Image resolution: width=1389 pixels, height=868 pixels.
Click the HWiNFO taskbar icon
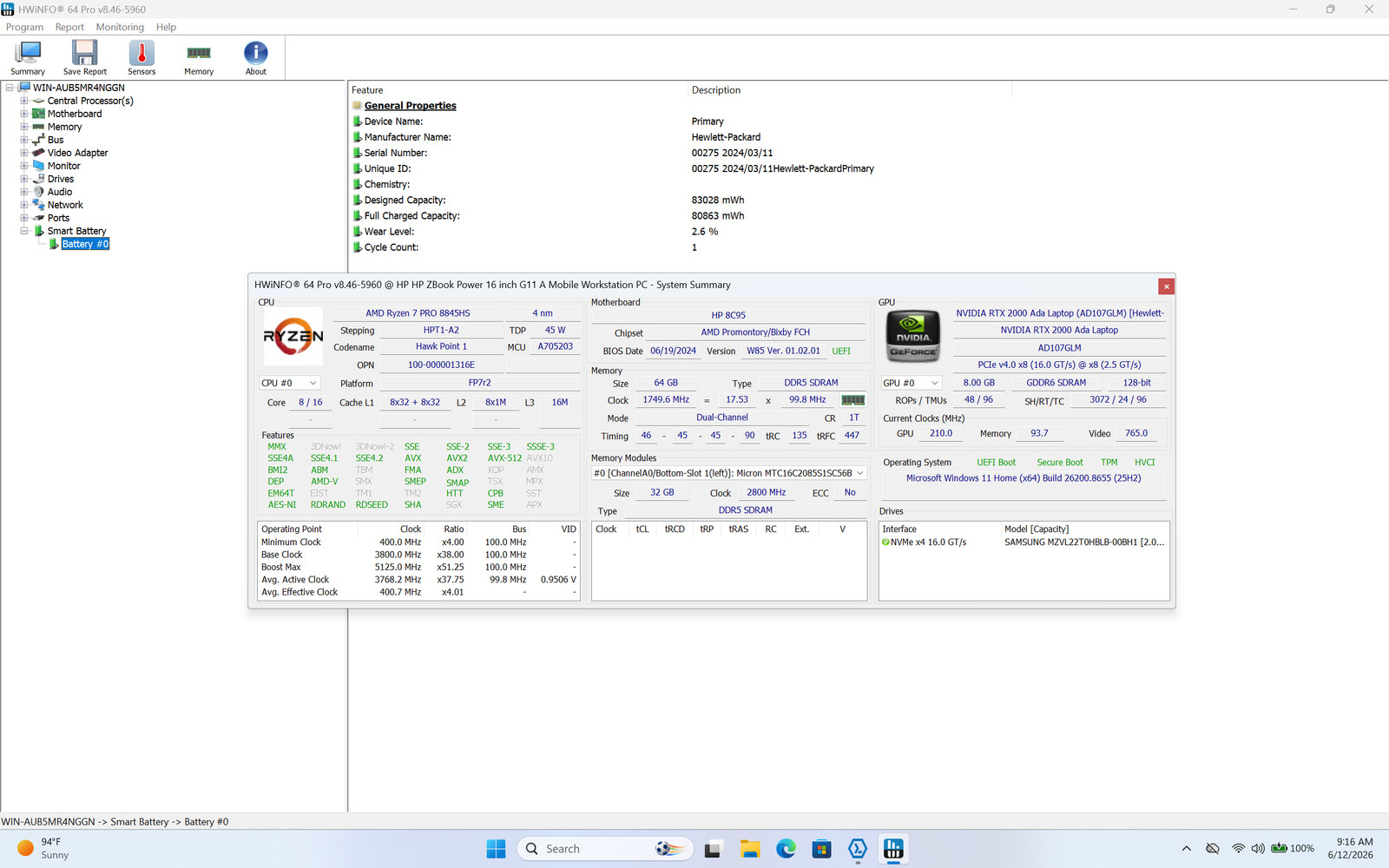pyautogui.click(x=893, y=849)
